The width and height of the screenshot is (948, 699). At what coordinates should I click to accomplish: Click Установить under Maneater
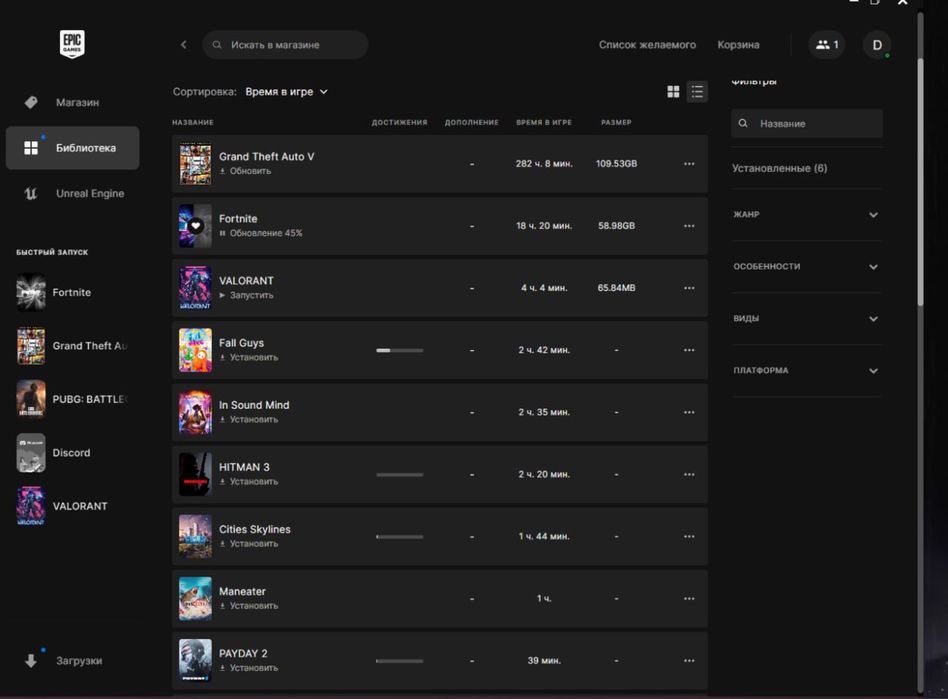pyautogui.click(x=248, y=606)
